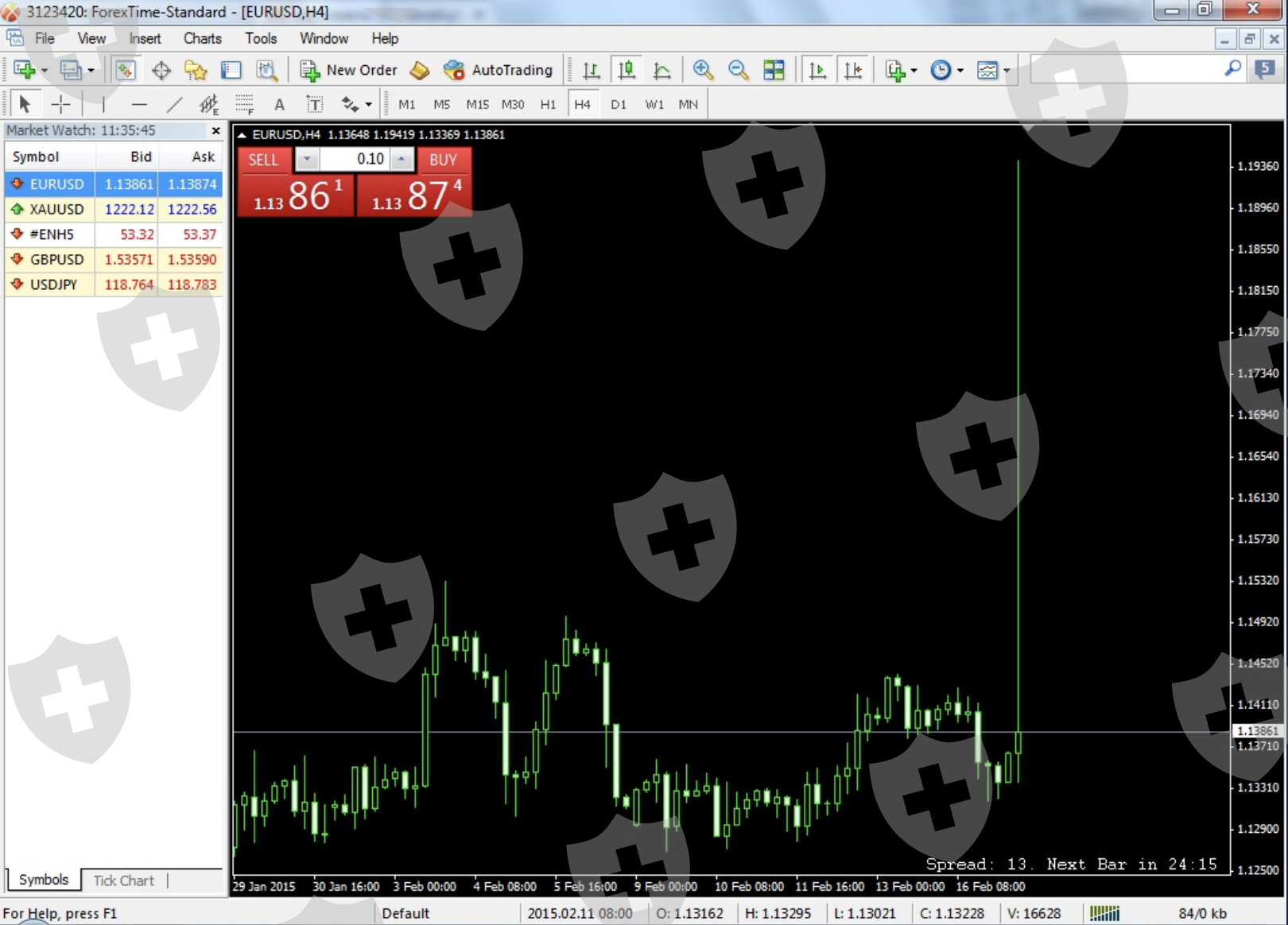Click the Zoom In magnifier icon
The height and width of the screenshot is (925, 1288).
click(702, 70)
